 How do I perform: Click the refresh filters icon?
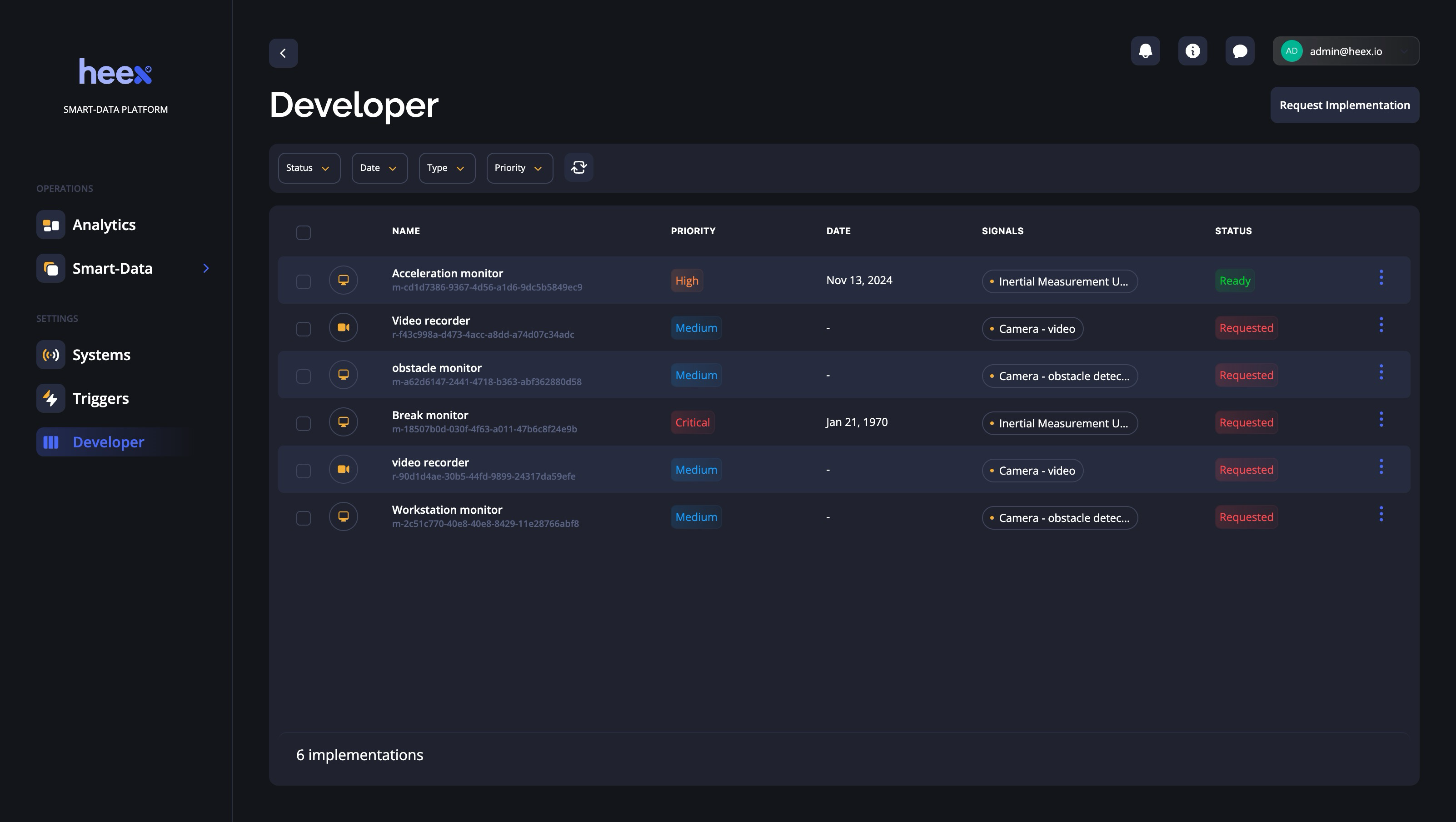point(579,168)
